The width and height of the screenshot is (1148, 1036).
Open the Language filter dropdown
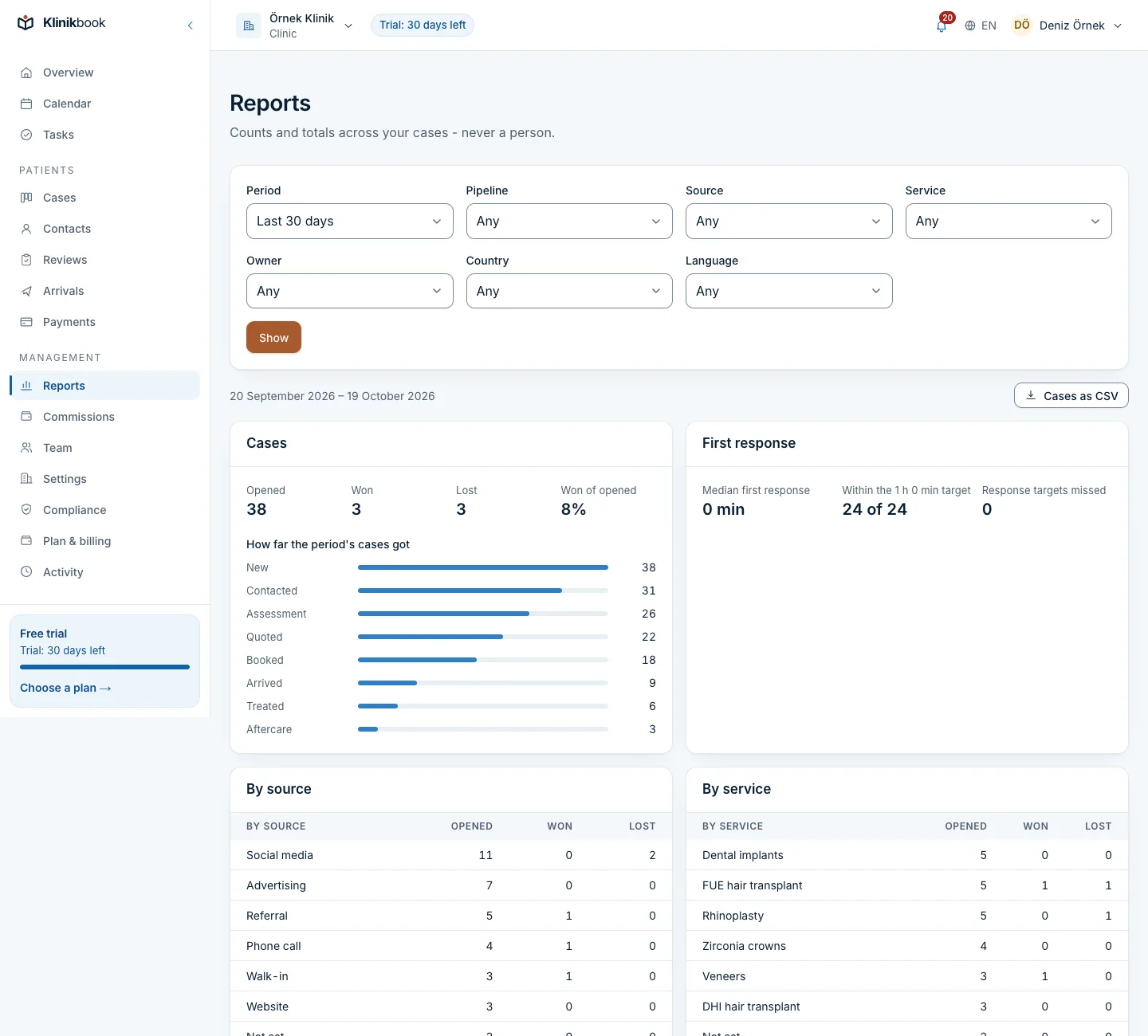coord(788,291)
